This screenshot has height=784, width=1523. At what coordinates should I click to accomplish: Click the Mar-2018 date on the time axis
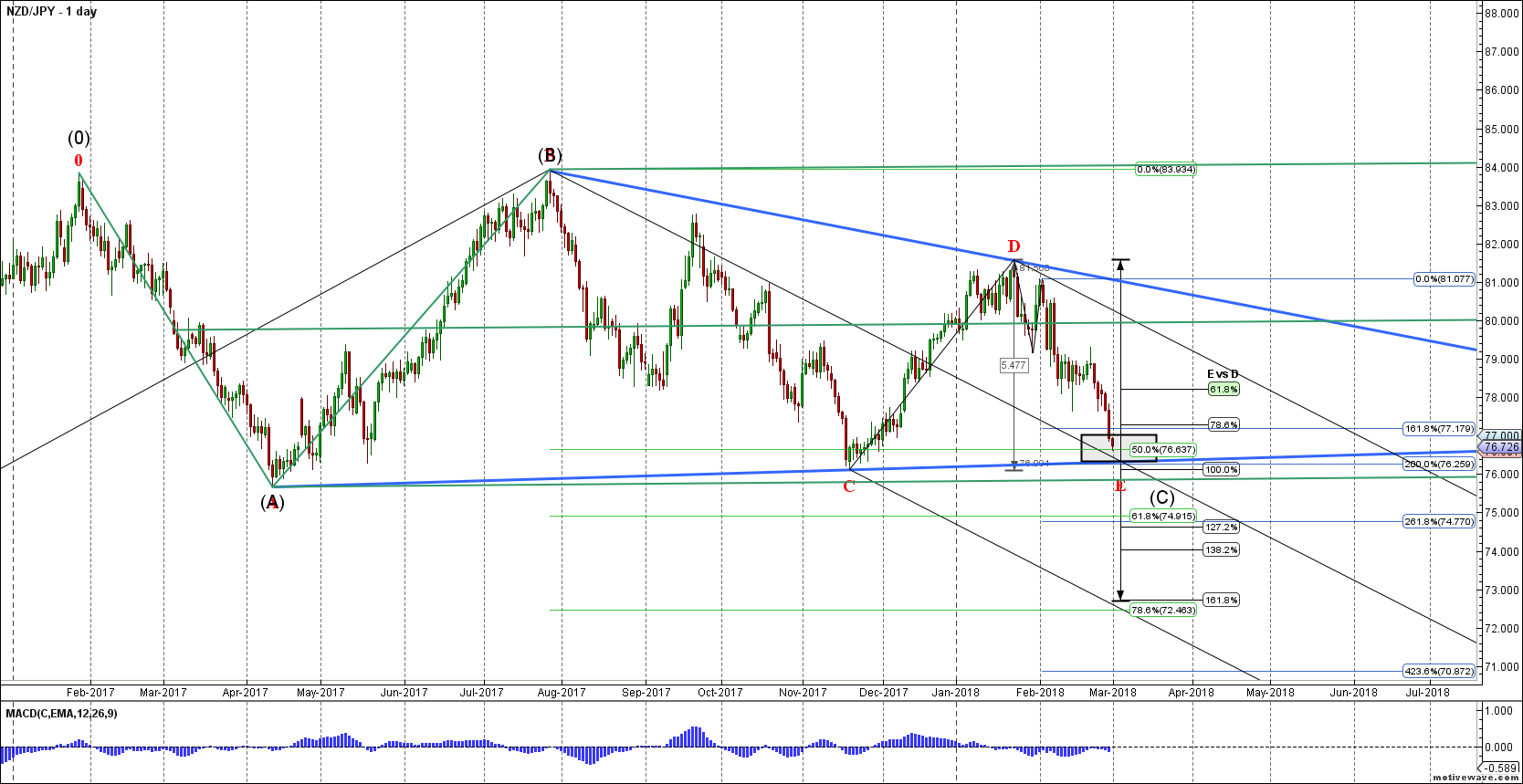[x=1113, y=692]
